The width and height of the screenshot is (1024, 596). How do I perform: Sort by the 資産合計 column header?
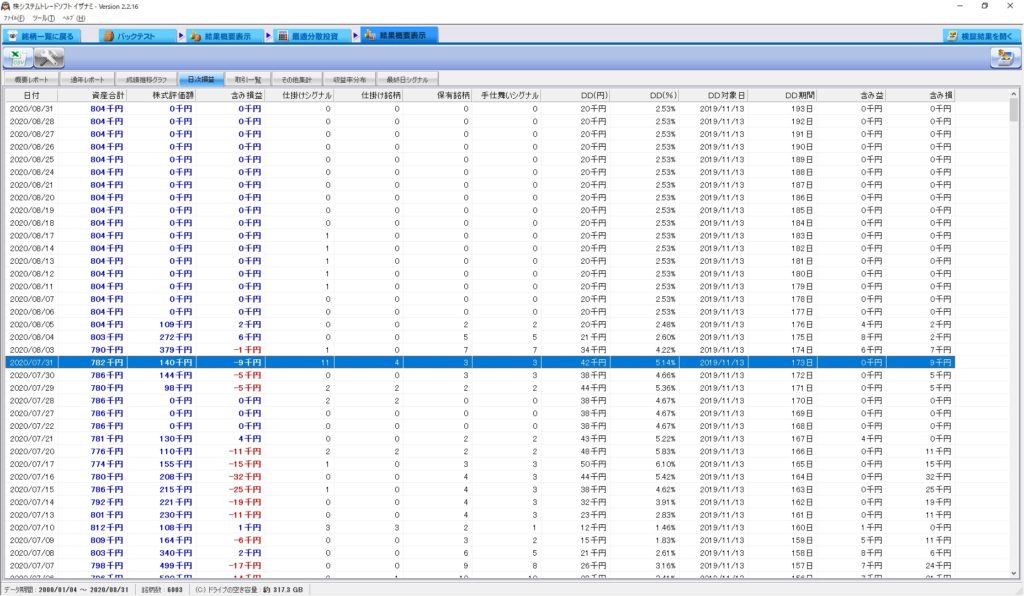[x=107, y=94]
